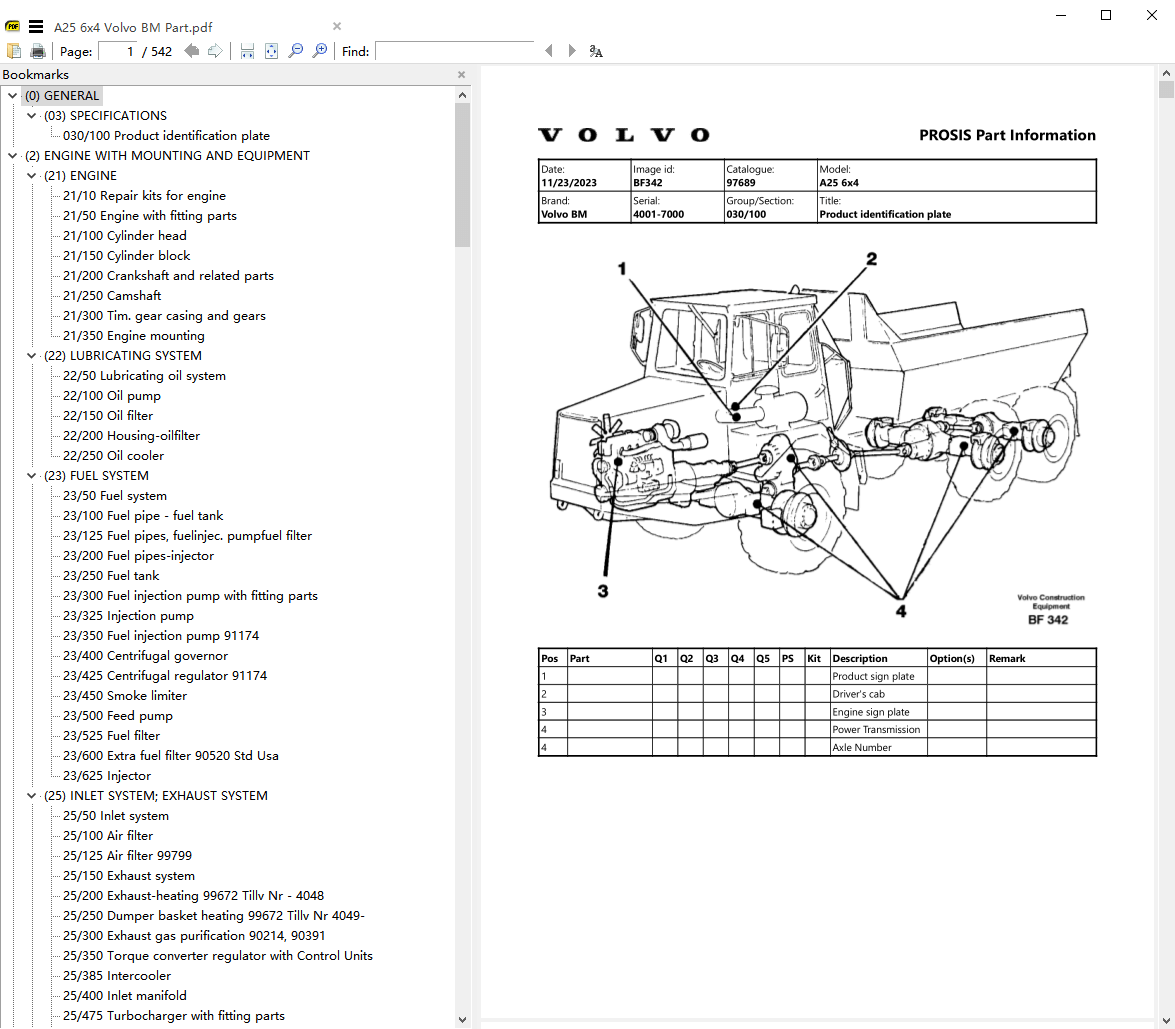Image resolution: width=1175 pixels, height=1029 pixels.
Task: Toggle Match Case for search
Action: (x=596, y=51)
